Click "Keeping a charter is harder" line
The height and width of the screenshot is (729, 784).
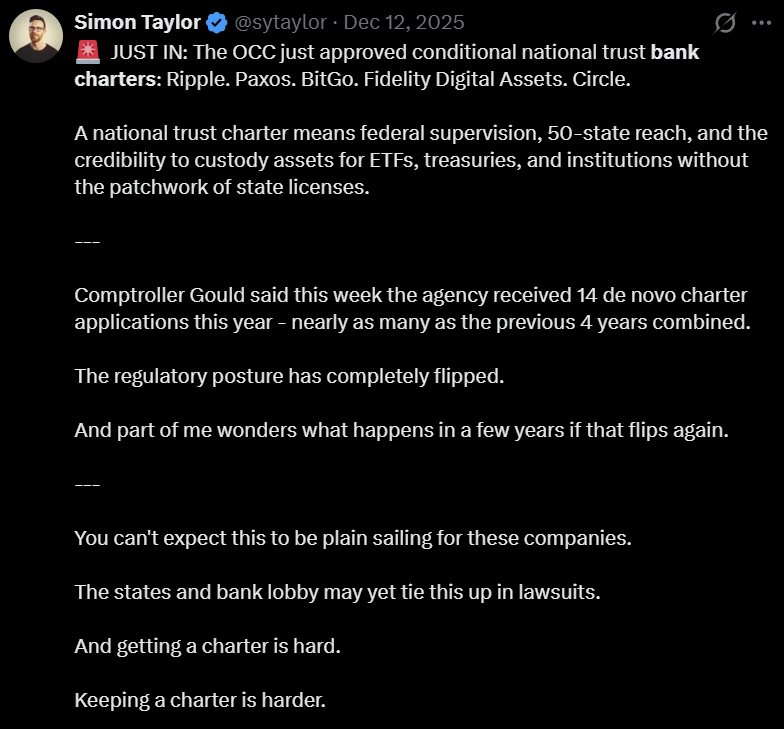(200, 699)
